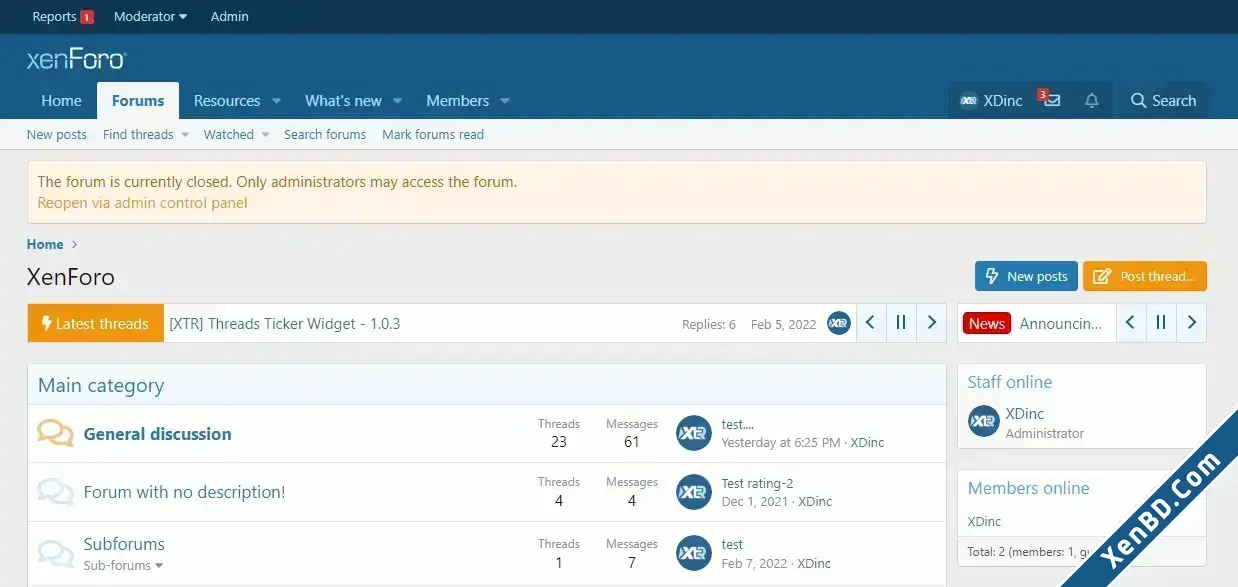Click XDinc in Members online list
The image size is (1238, 587).
[984, 521]
